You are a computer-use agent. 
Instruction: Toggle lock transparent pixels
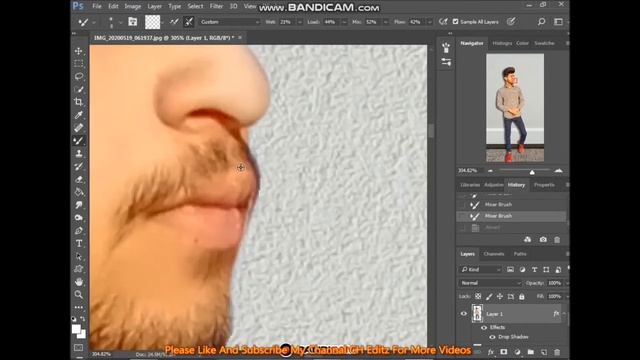pos(478,296)
